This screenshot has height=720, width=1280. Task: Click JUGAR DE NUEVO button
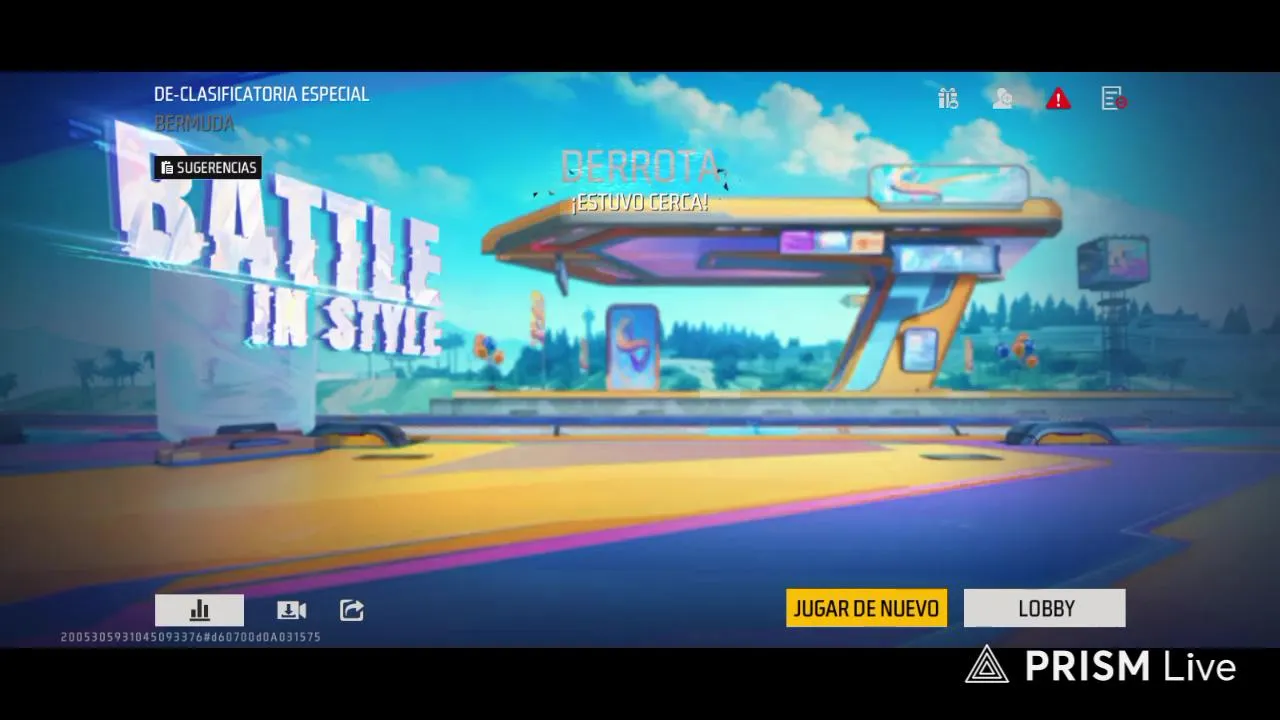click(x=866, y=608)
